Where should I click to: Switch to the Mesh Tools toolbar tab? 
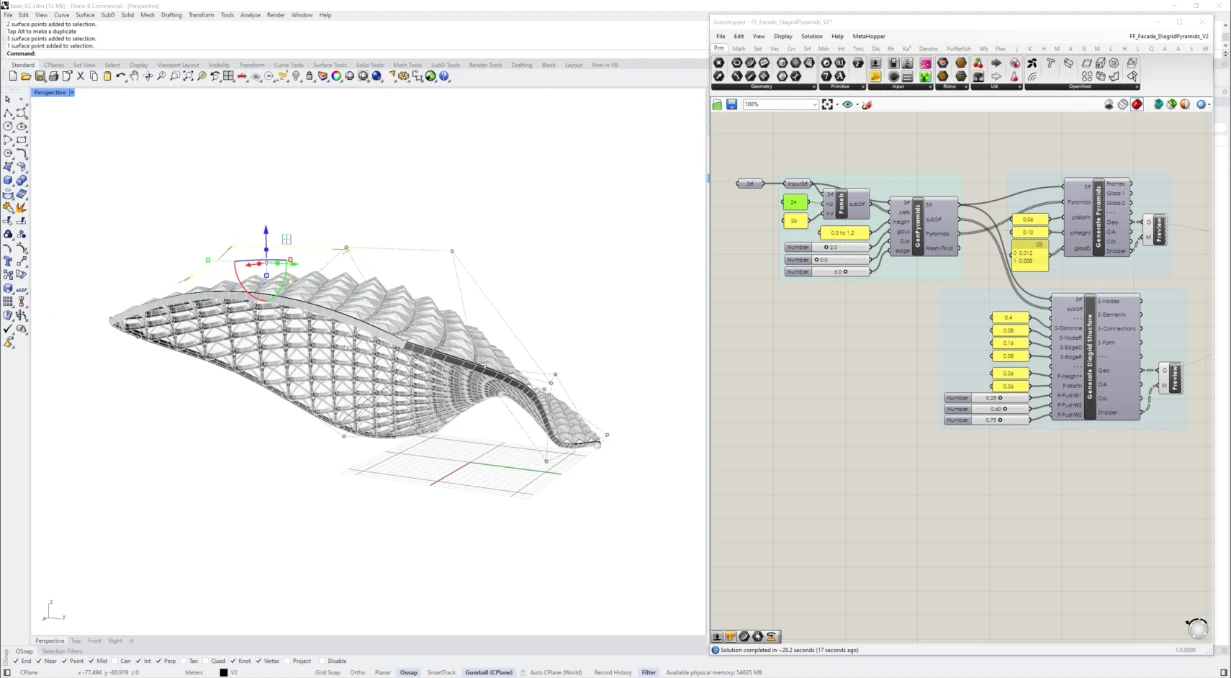pyautogui.click(x=407, y=65)
